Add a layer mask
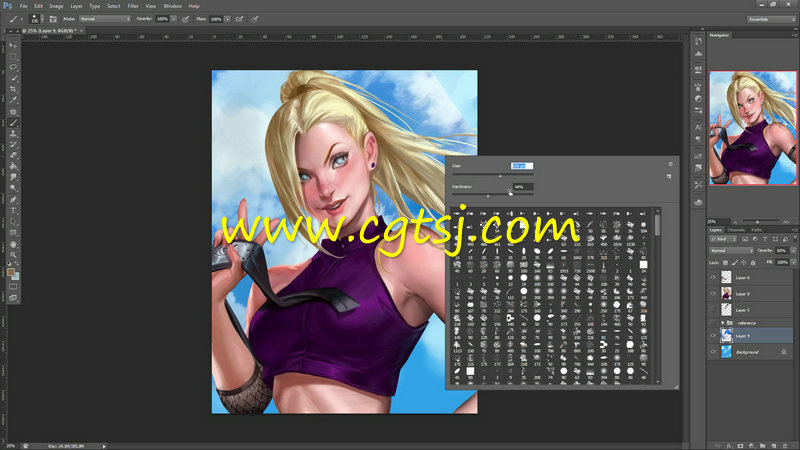 740,446
